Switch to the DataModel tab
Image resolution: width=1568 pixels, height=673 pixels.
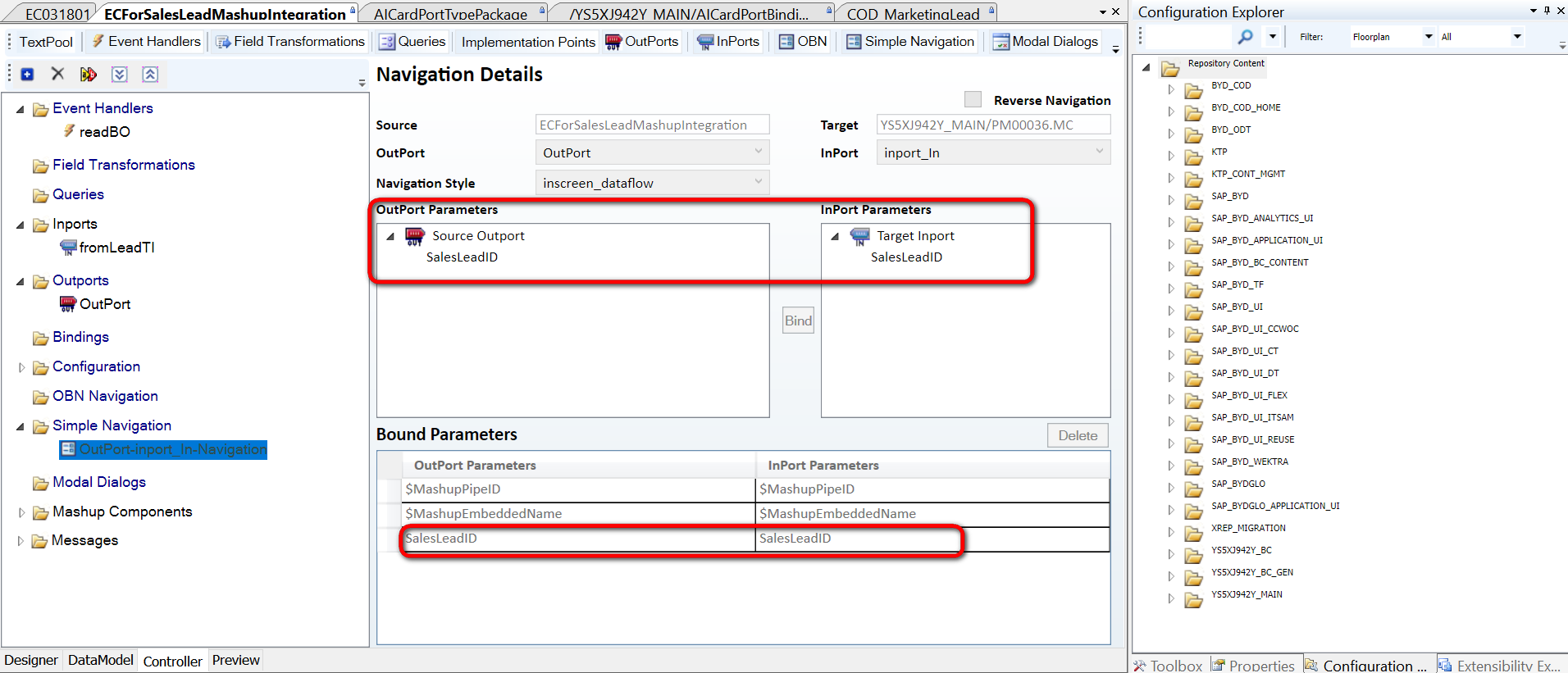coord(100,660)
